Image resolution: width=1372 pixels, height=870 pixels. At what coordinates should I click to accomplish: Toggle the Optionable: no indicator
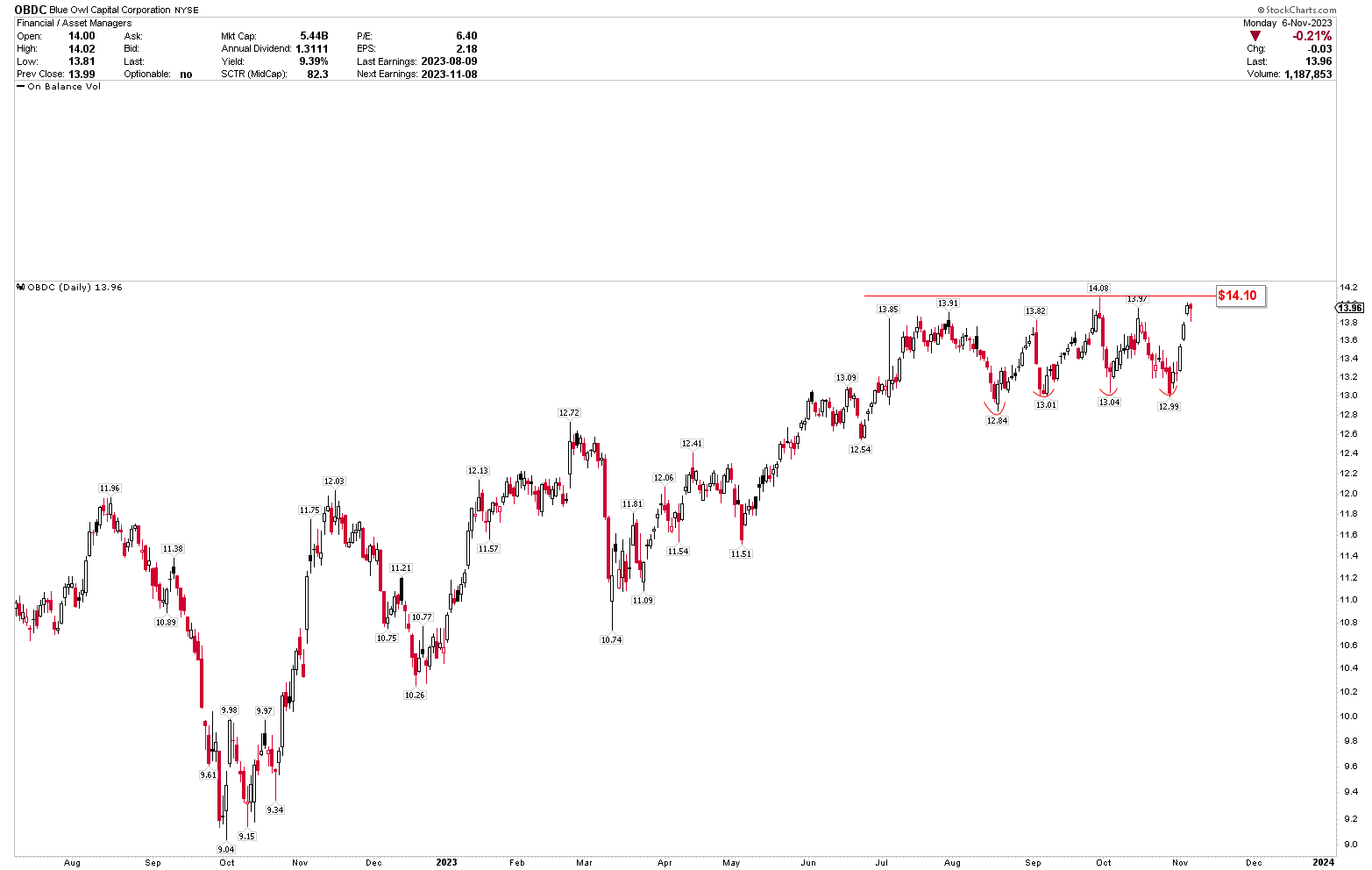click(x=186, y=74)
